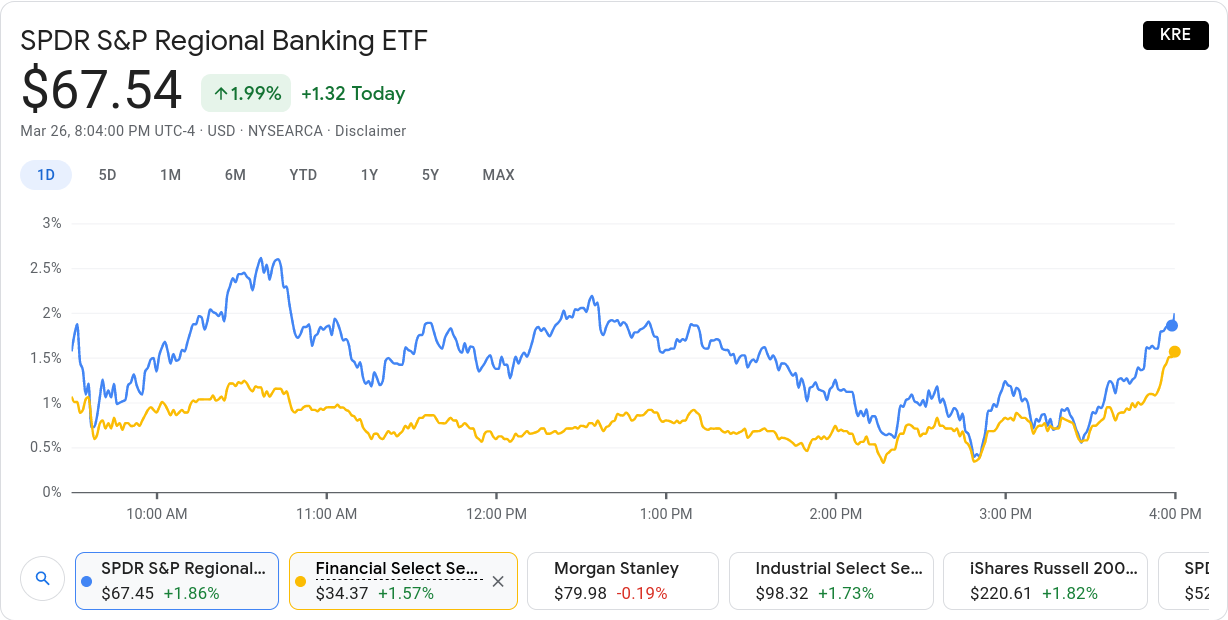Remove Financial Select Sector comparison with X

498,581
